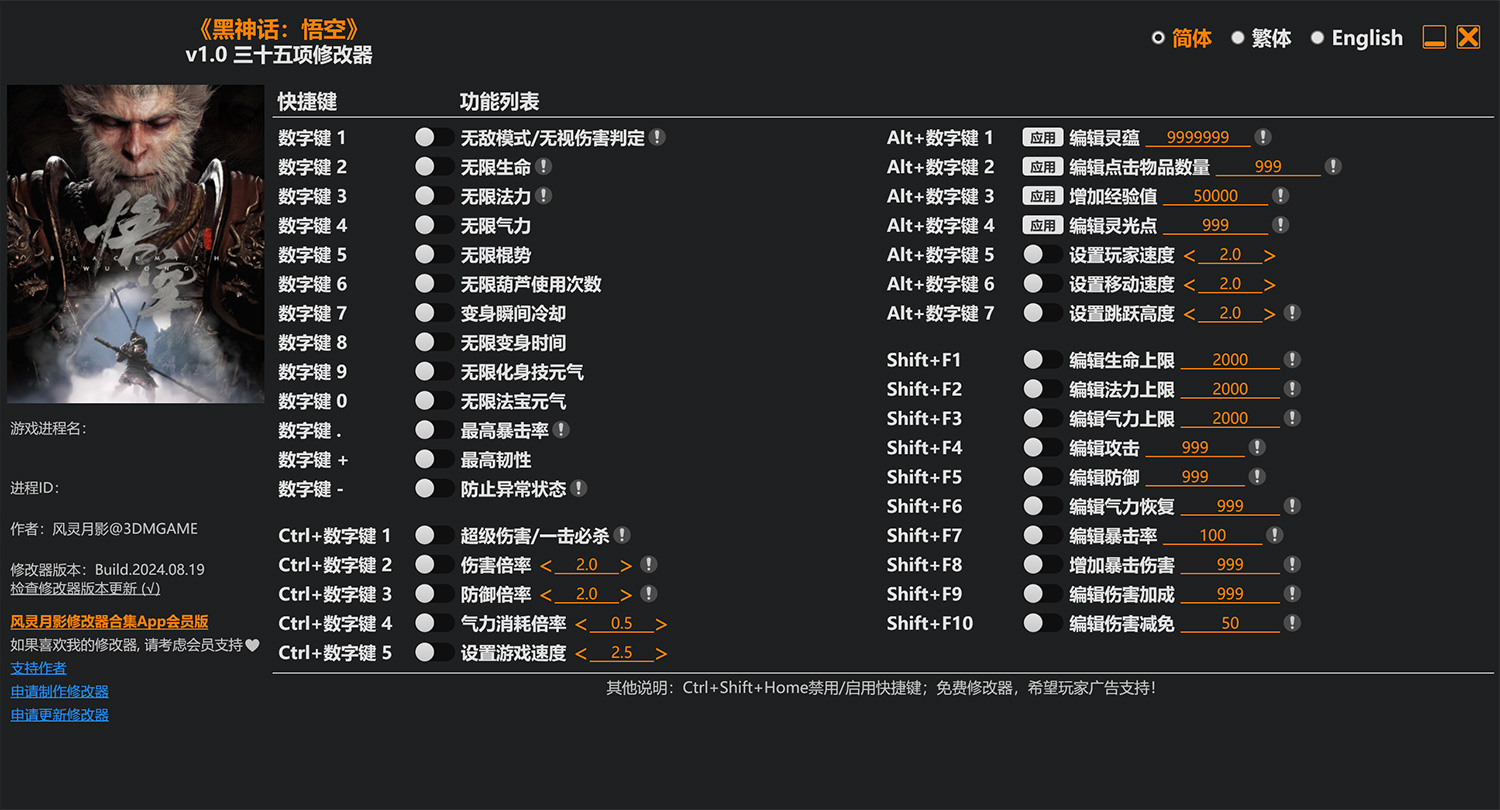The width and height of the screenshot is (1500, 810).
Task: Toggle 变身瞬间冷却 switch
Action: (434, 312)
